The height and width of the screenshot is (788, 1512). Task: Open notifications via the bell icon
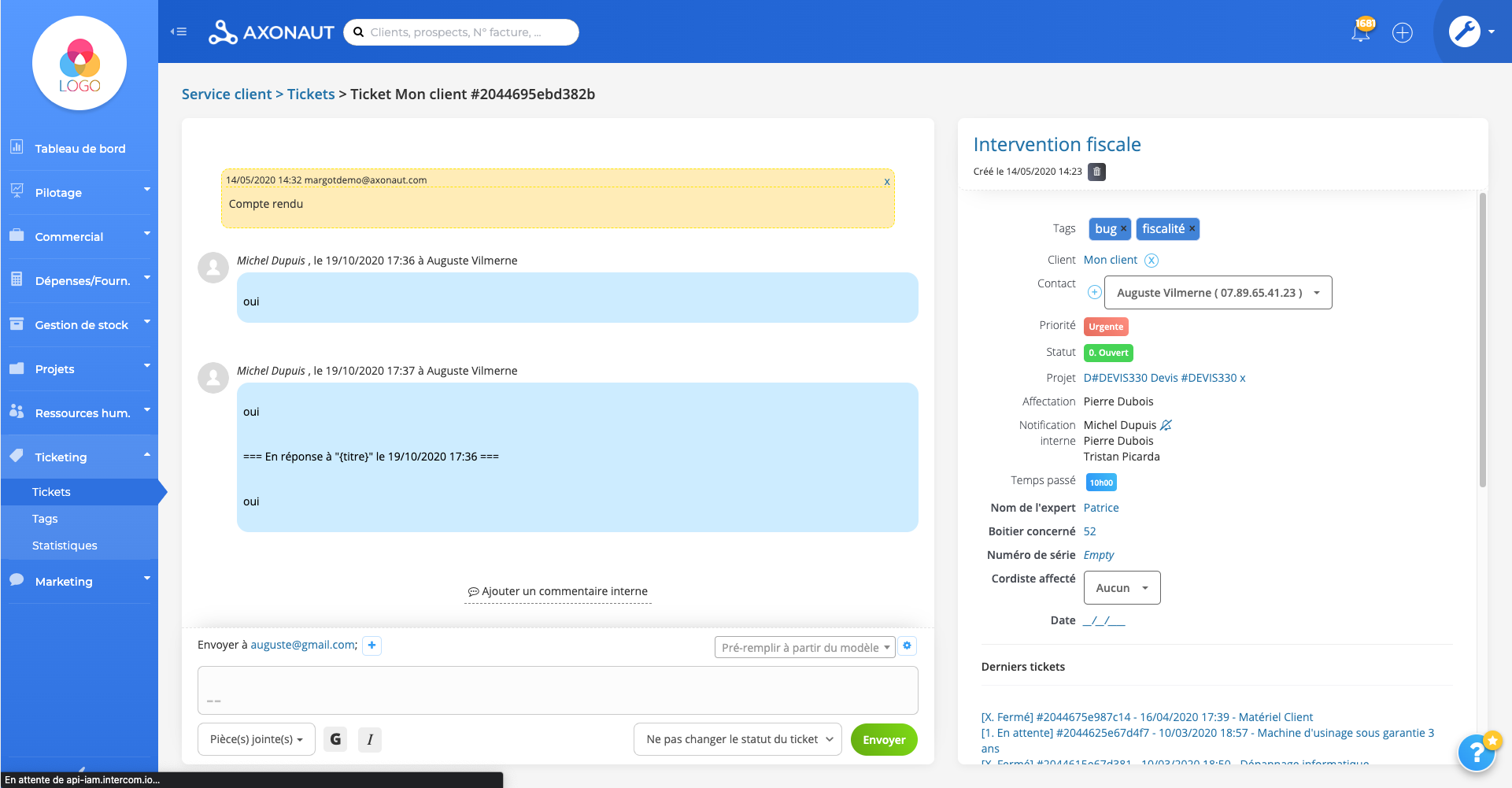coord(1361,32)
